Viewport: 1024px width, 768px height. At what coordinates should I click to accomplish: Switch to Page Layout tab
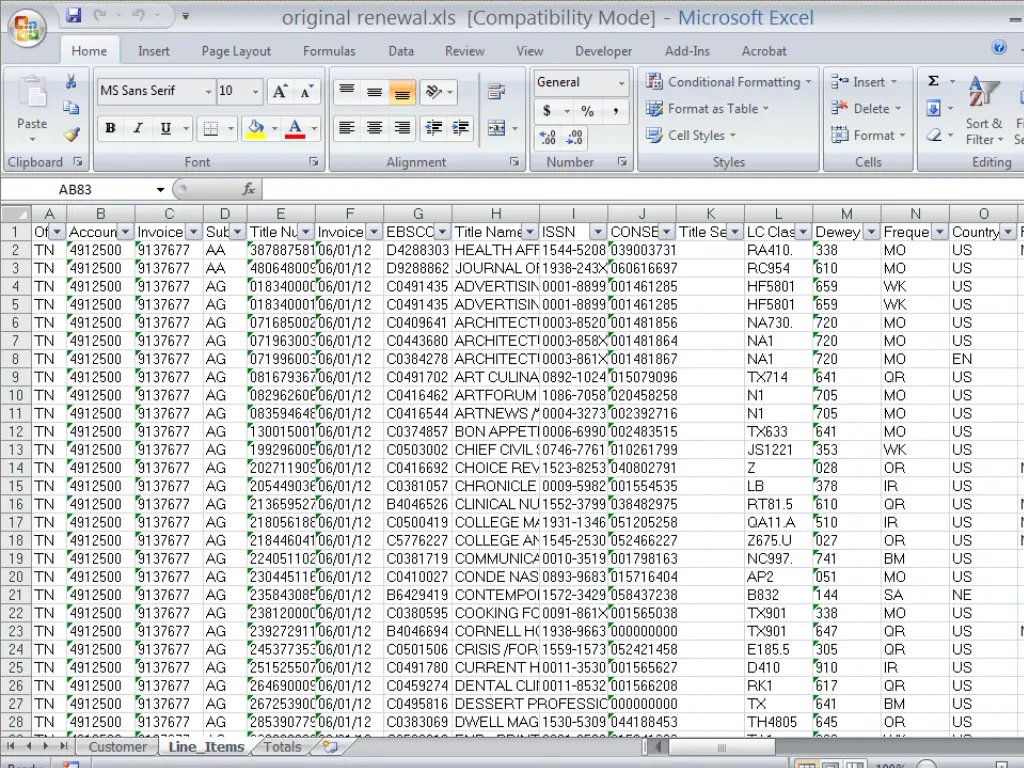[x=236, y=51]
